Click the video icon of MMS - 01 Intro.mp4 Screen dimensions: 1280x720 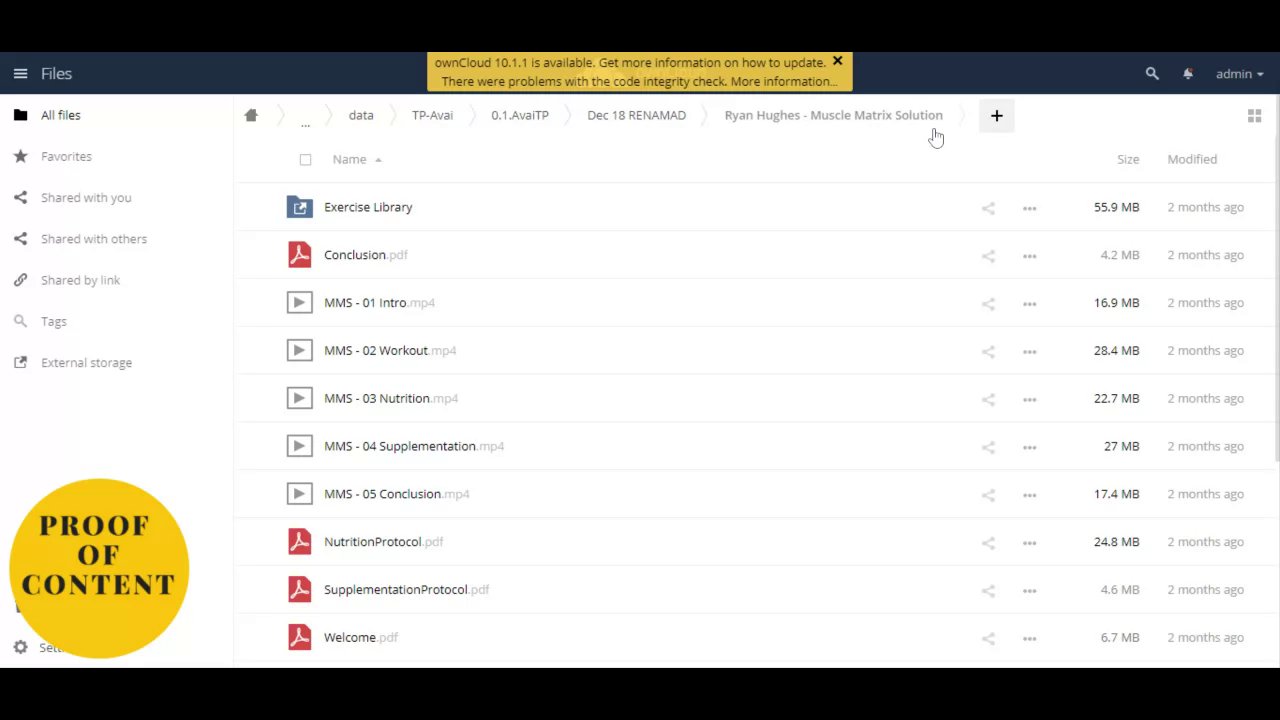299,302
